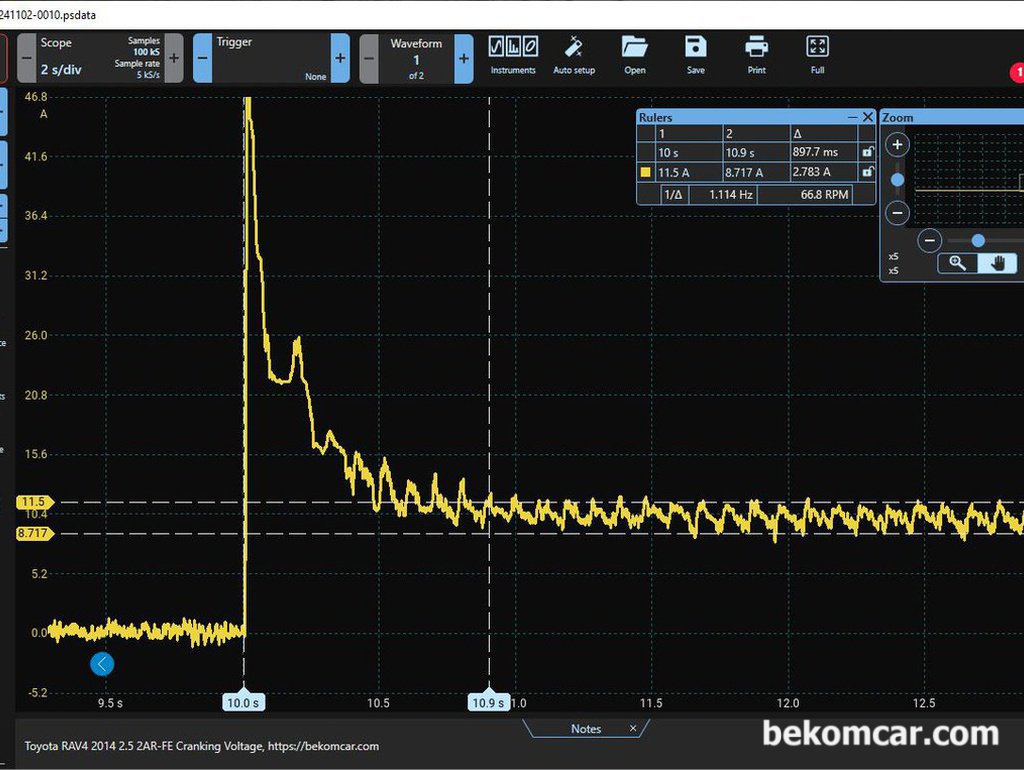Save the waveform file
The height and width of the screenshot is (770, 1024).
pyautogui.click(x=696, y=56)
